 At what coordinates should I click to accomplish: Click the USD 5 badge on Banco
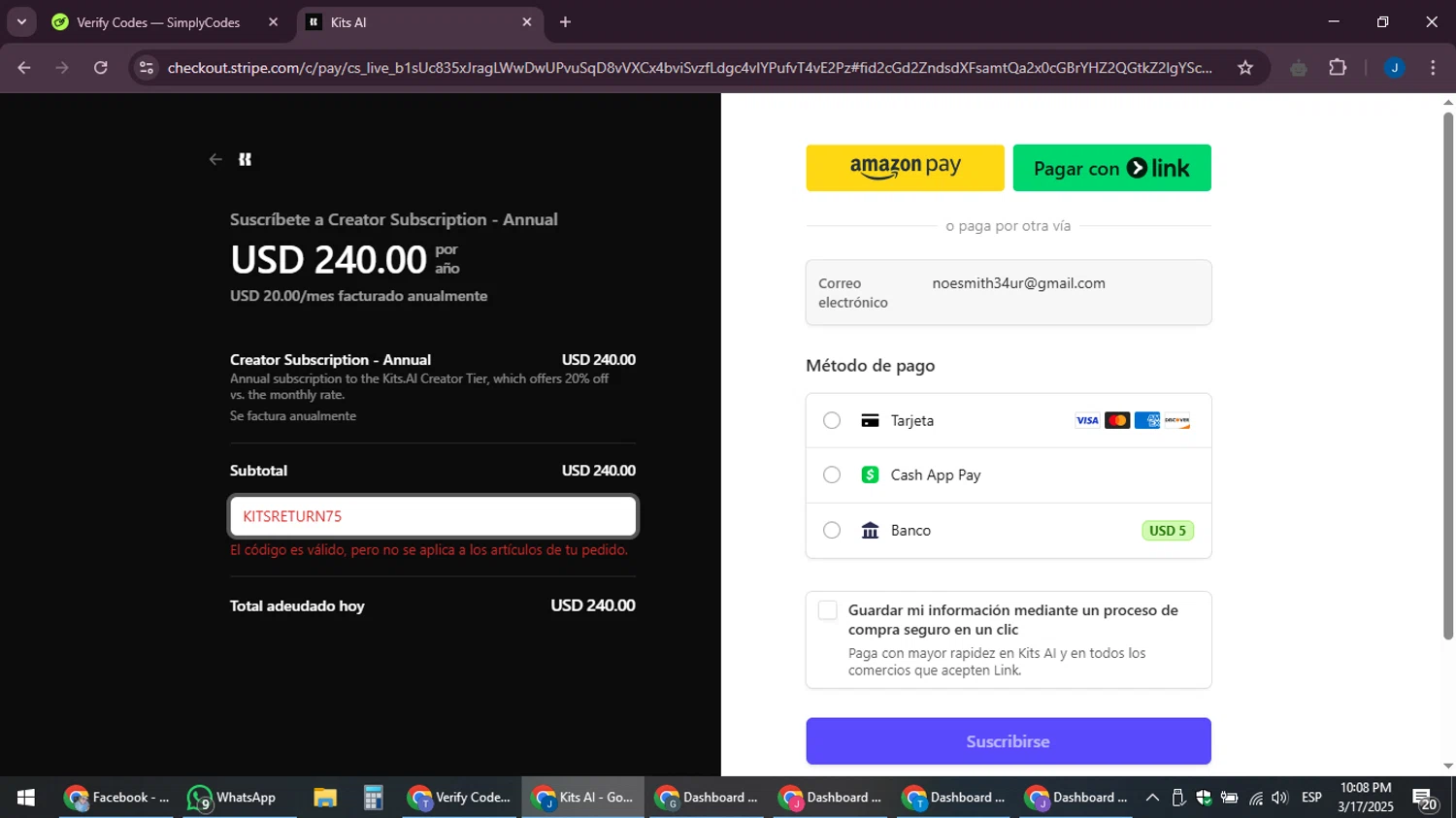click(x=1168, y=531)
